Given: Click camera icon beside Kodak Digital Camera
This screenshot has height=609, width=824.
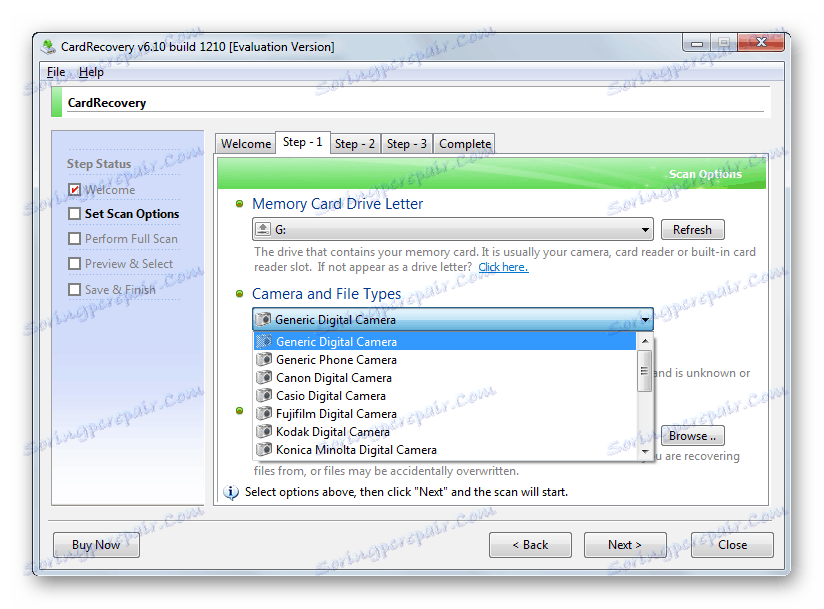Looking at the screenshot, I should (x=264, y=431).
